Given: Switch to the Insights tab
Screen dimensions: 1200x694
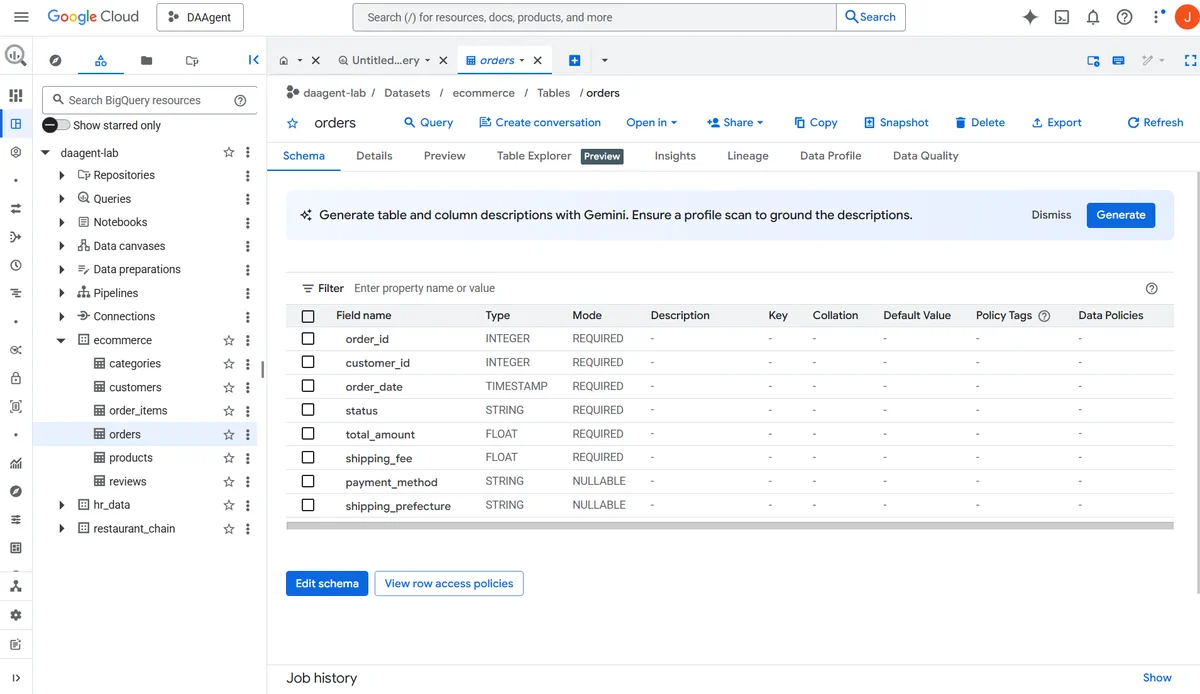Looking at the screenshot, I should pyautogui.click(x=675, y=156).
